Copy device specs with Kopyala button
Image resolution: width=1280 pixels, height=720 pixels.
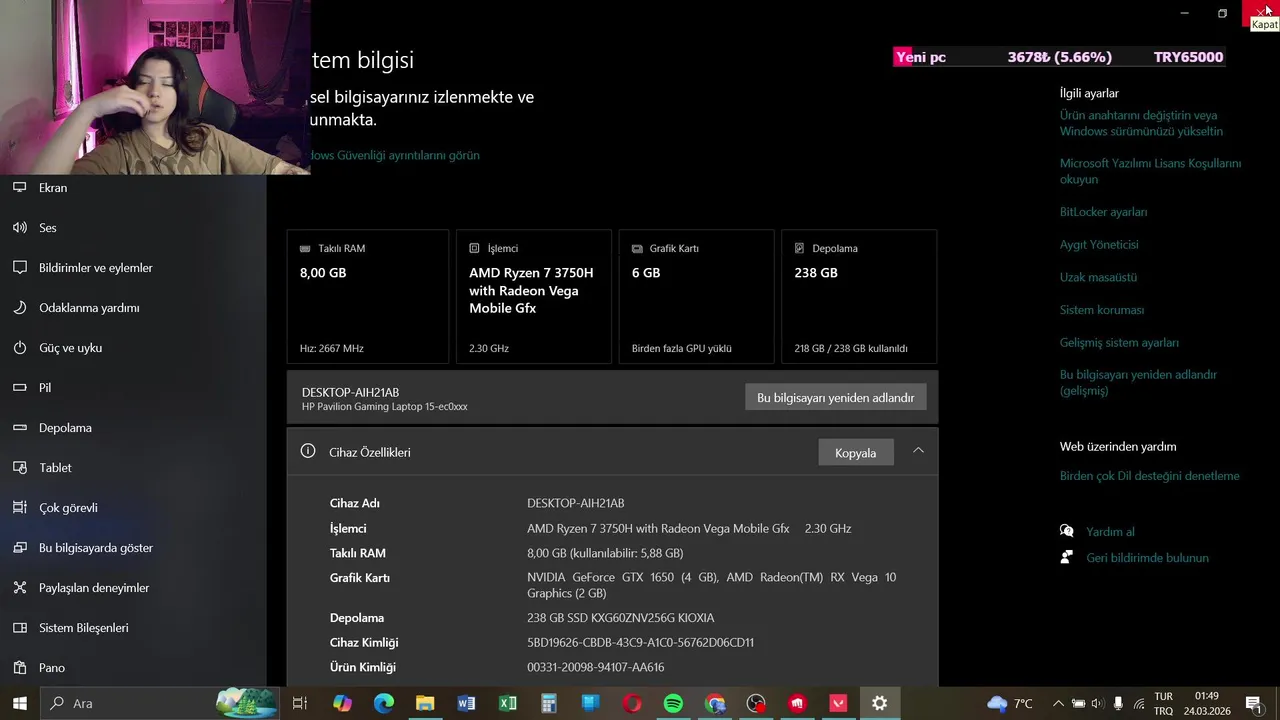[x=855, y=453]
